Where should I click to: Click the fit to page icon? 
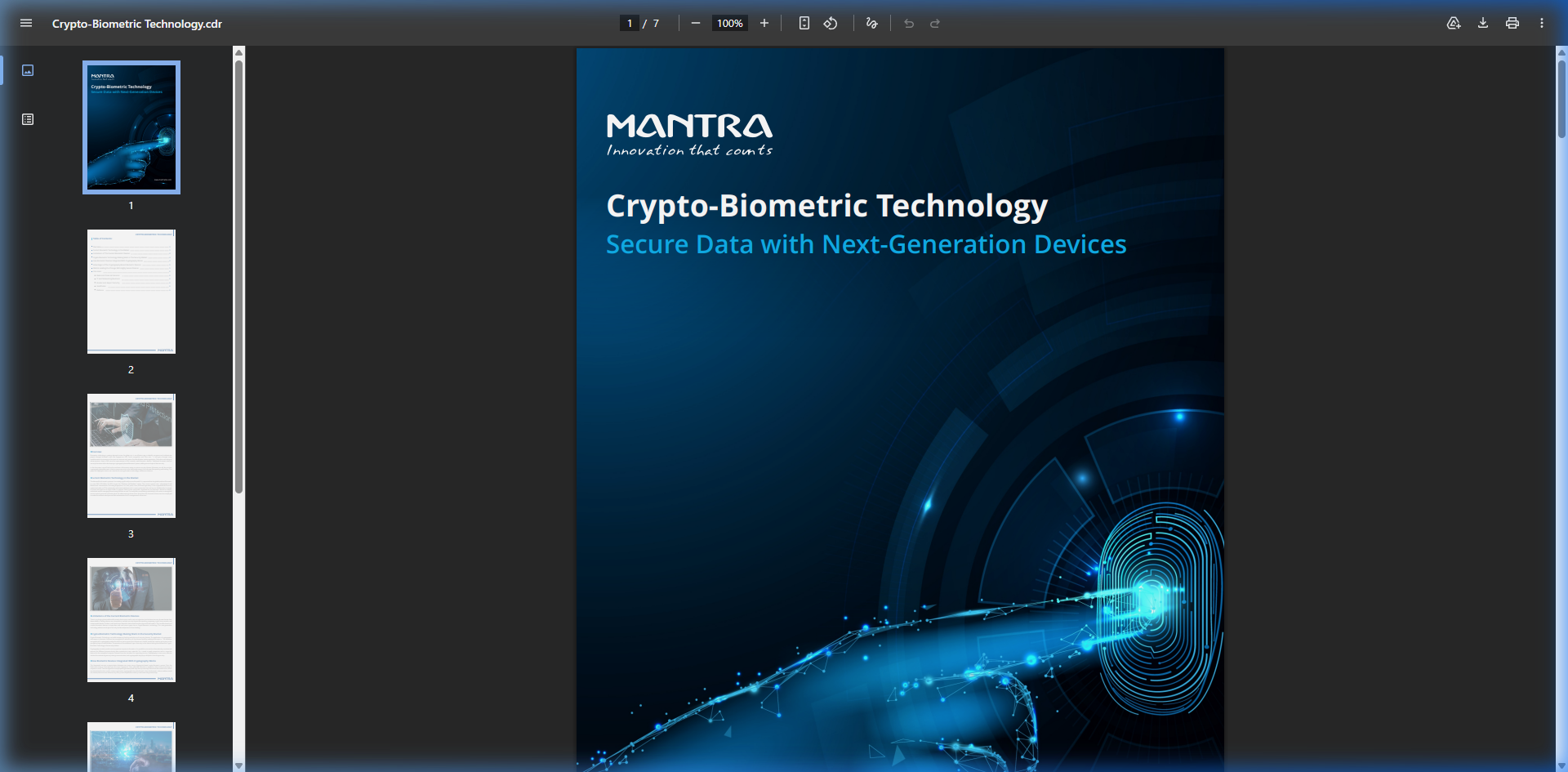(x=804, y=23)
